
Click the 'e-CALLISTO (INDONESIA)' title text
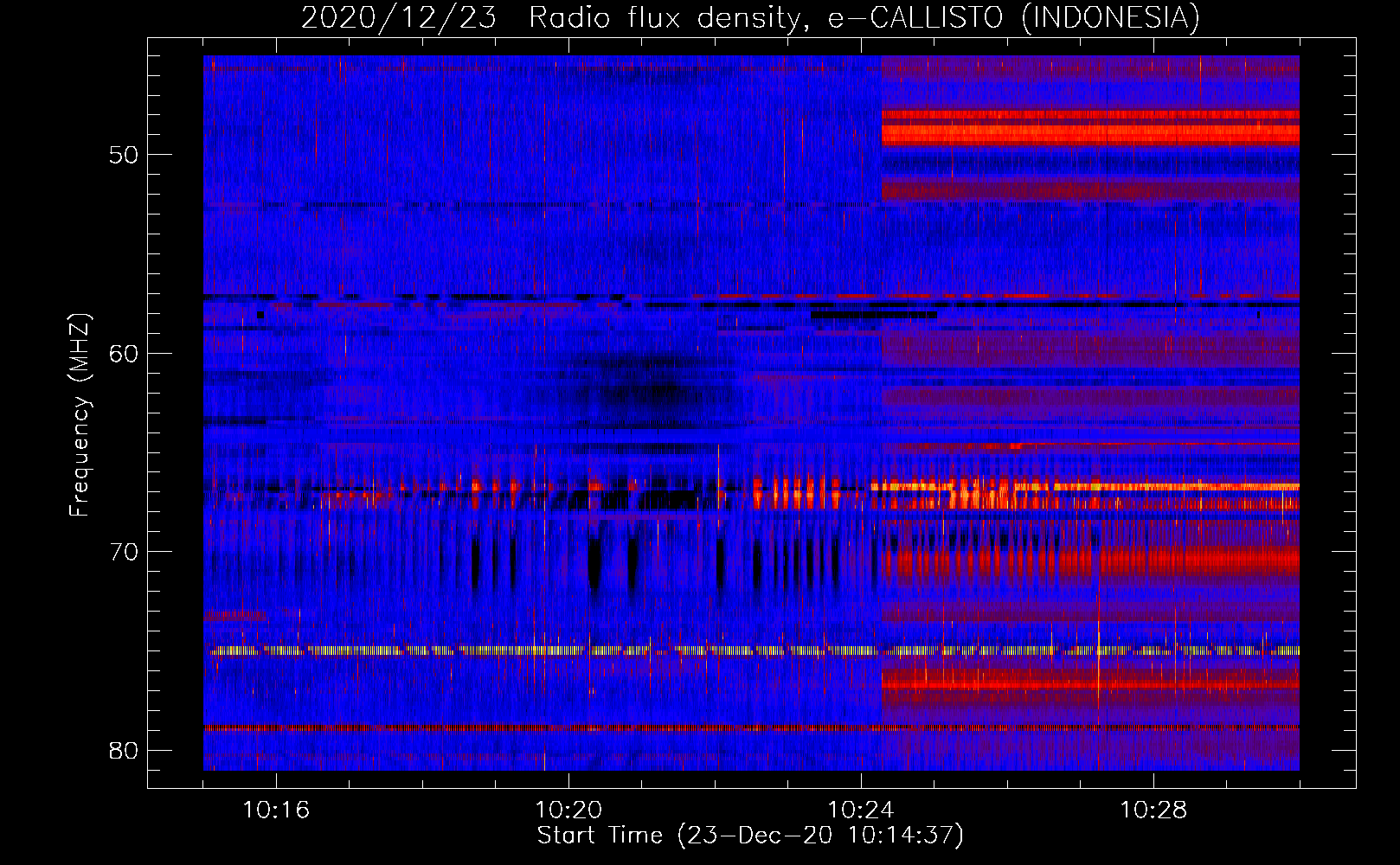[1014, 17]
